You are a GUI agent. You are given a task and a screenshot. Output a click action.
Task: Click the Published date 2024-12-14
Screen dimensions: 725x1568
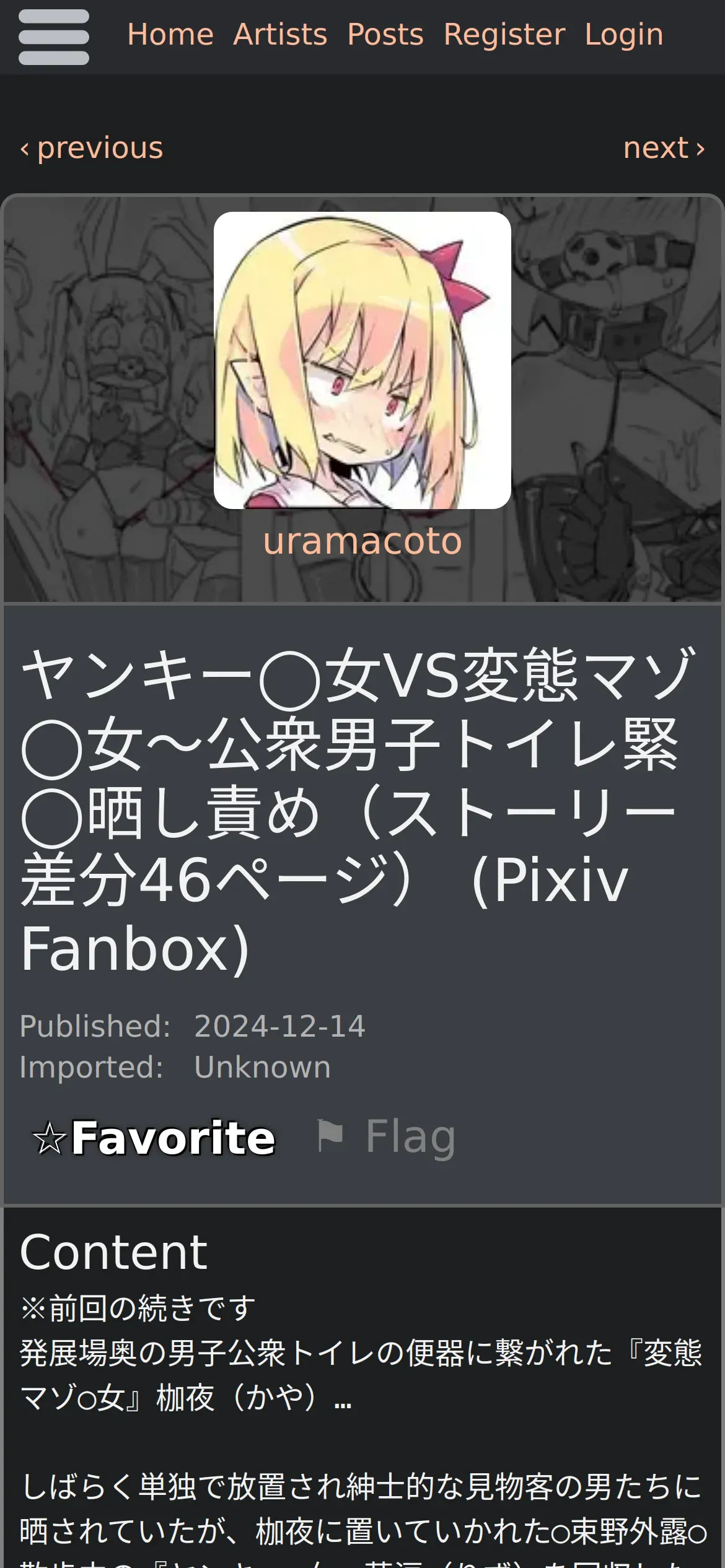pos(279,1026)
